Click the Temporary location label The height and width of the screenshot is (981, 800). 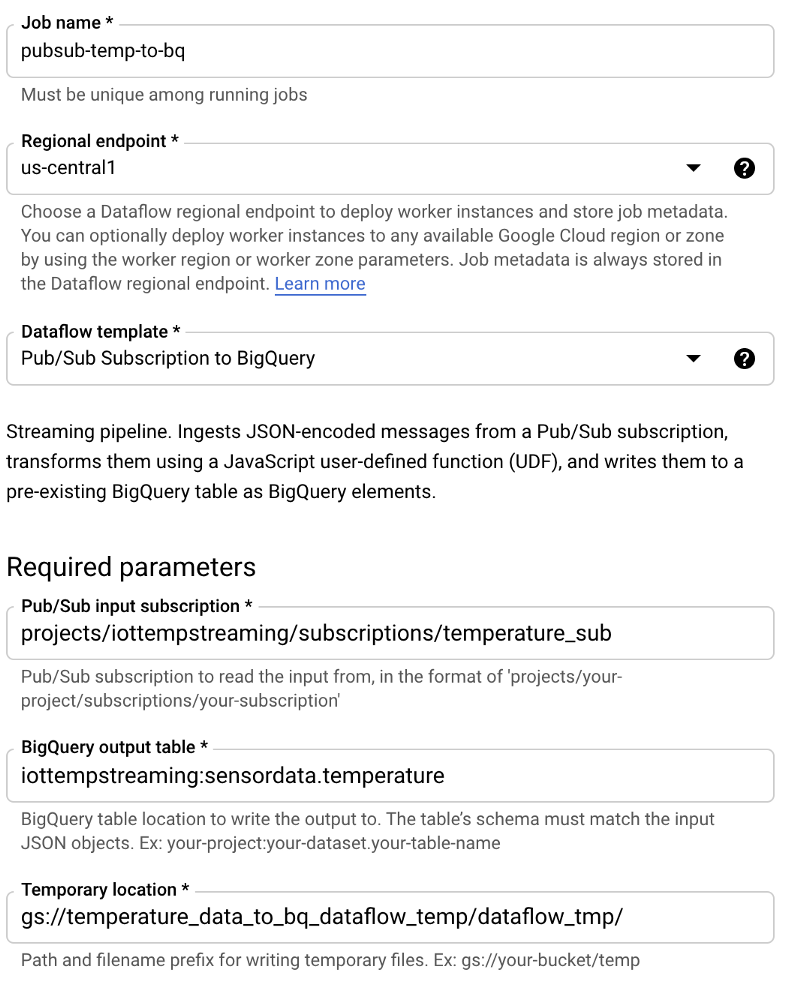[104, 890]
